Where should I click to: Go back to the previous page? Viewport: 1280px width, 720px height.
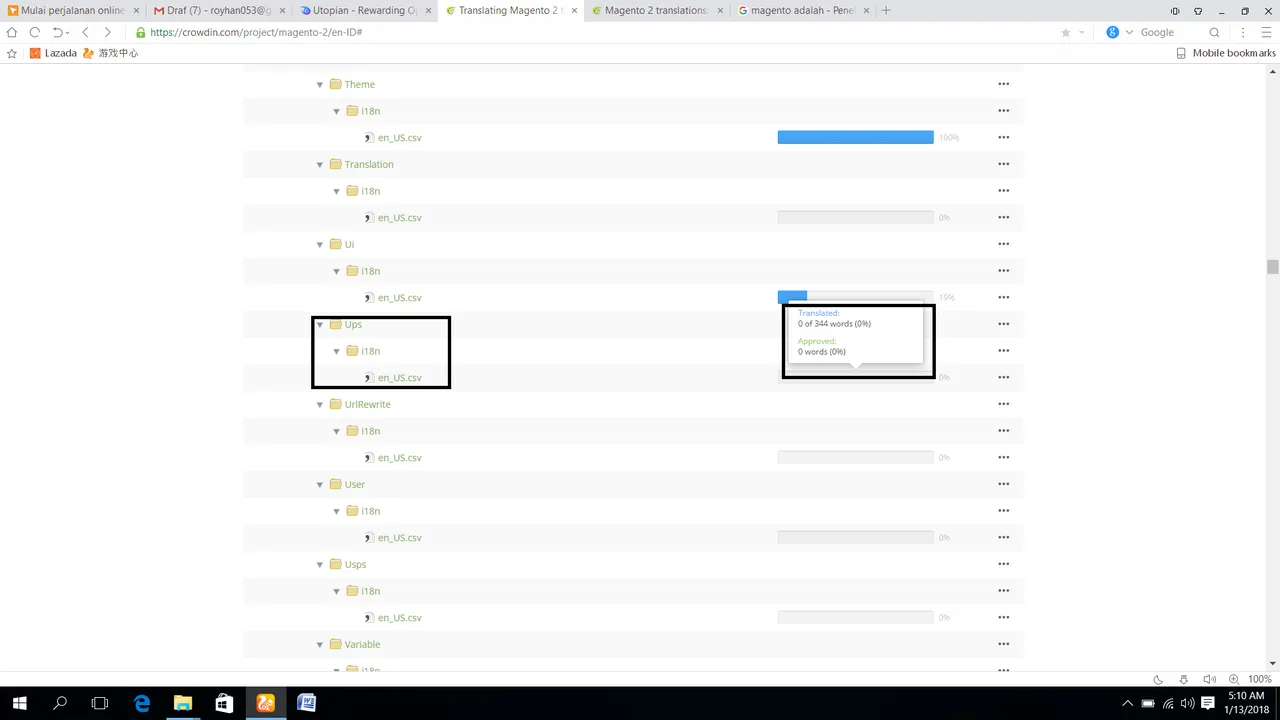click(x=85, y=32)
